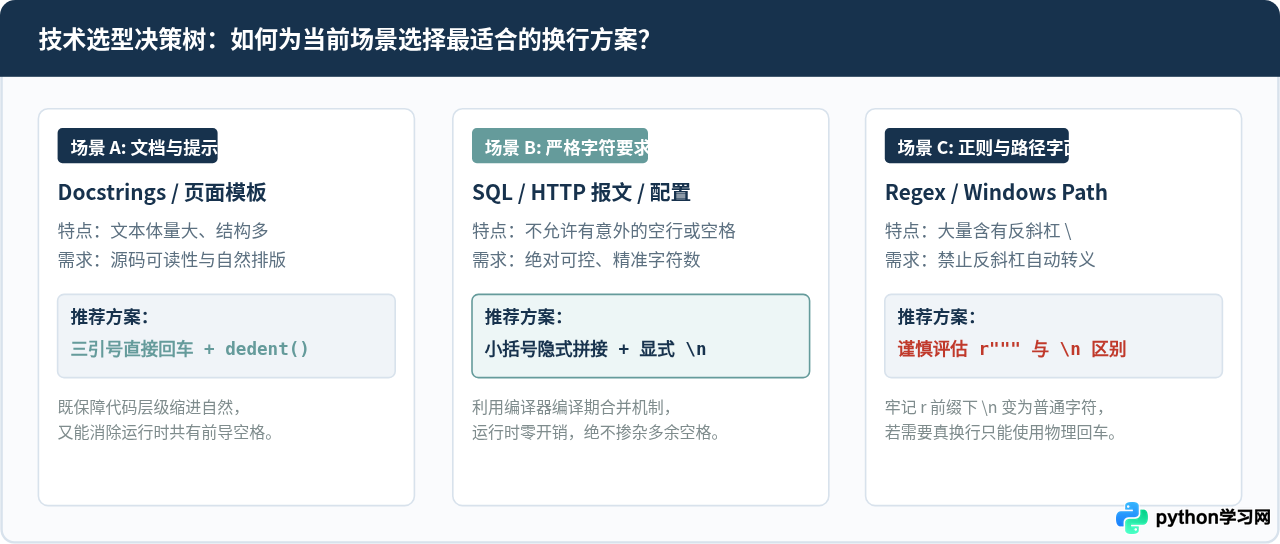Select the '场景 B: 严格字符要求' badge
The width and height of the screenshot is (1280, 544).
[x=560, y=147]
